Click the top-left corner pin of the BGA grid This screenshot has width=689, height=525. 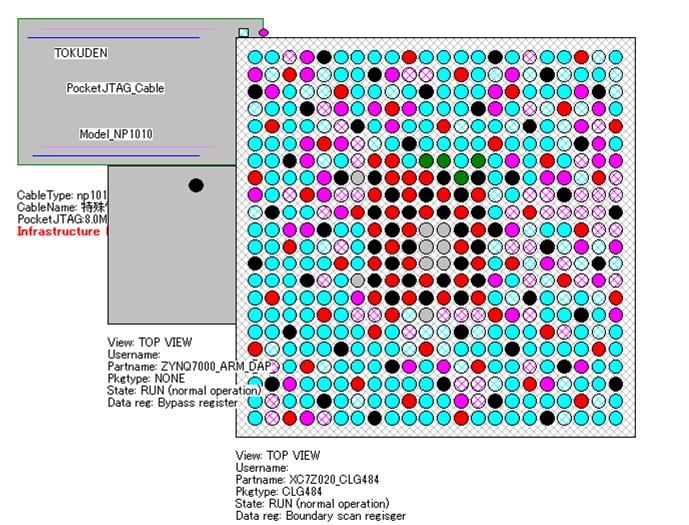click(x=255, y=57)
